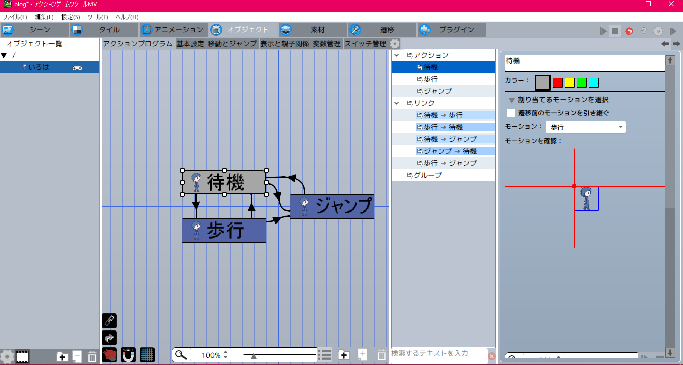Open the モーション dropdown showing 歩行

click(x=585, y=127)
